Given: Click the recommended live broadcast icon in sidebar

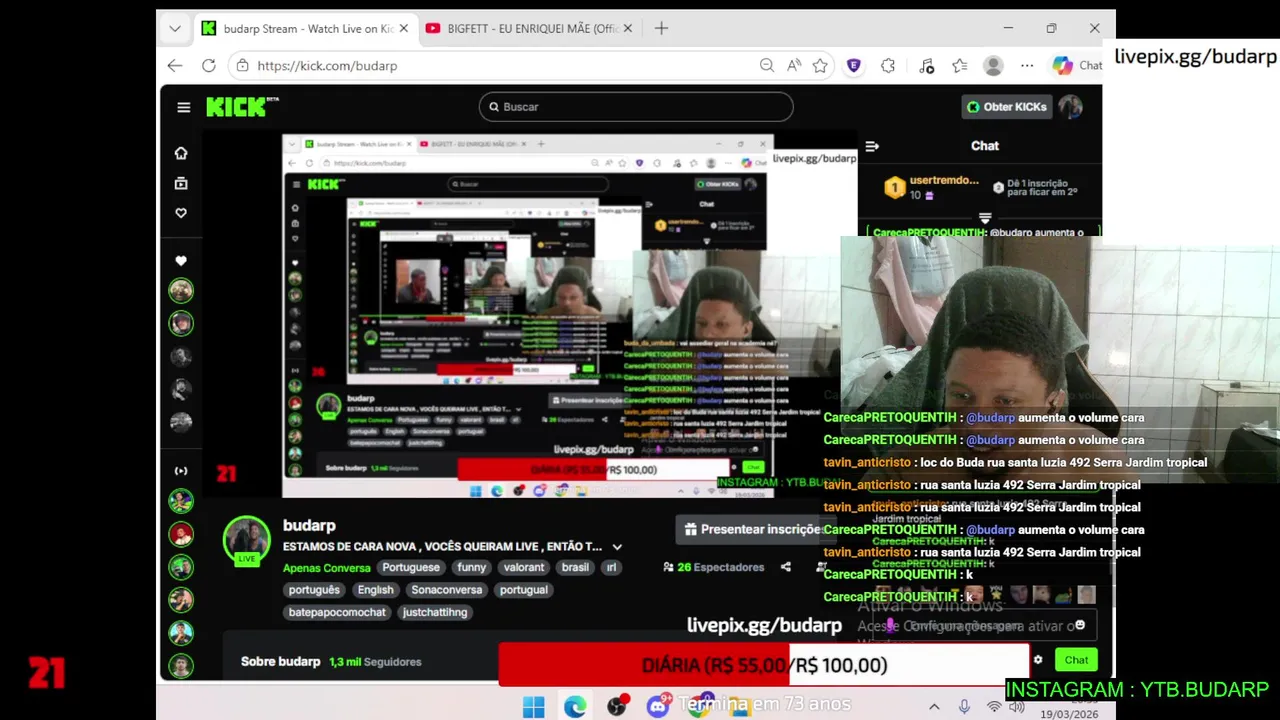Looking at the screenshot, I should 181,471.
